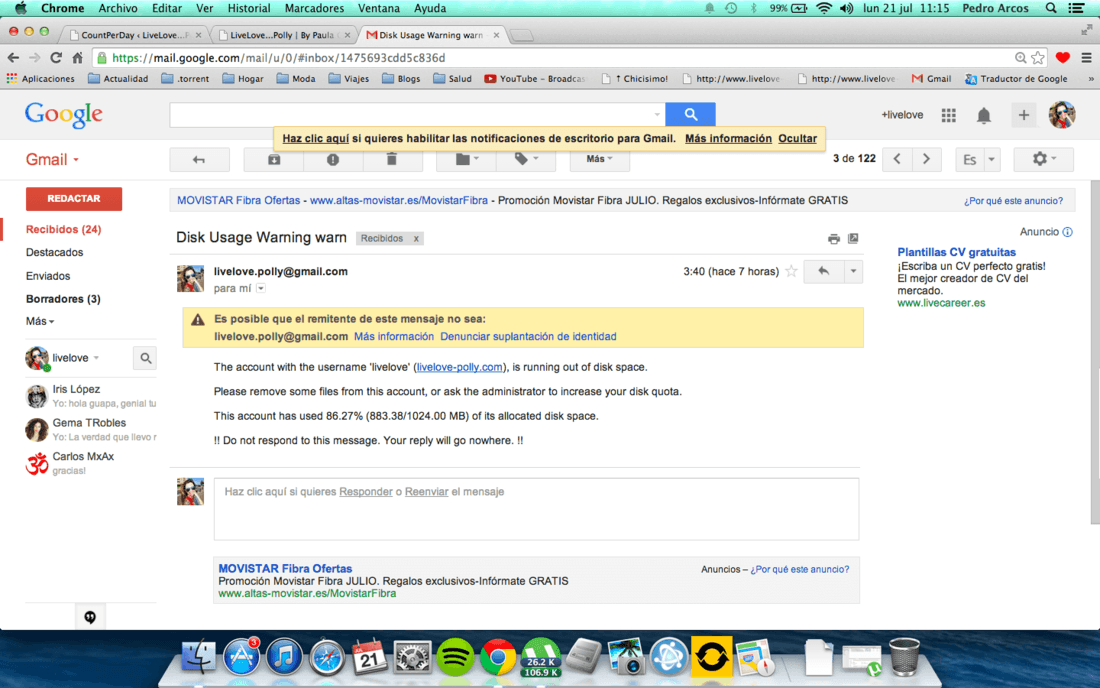Image resolution: width=1100 pixels, height=688 pixels.
Task: Open the Move to folder dropdown
Action: [466, 159]
